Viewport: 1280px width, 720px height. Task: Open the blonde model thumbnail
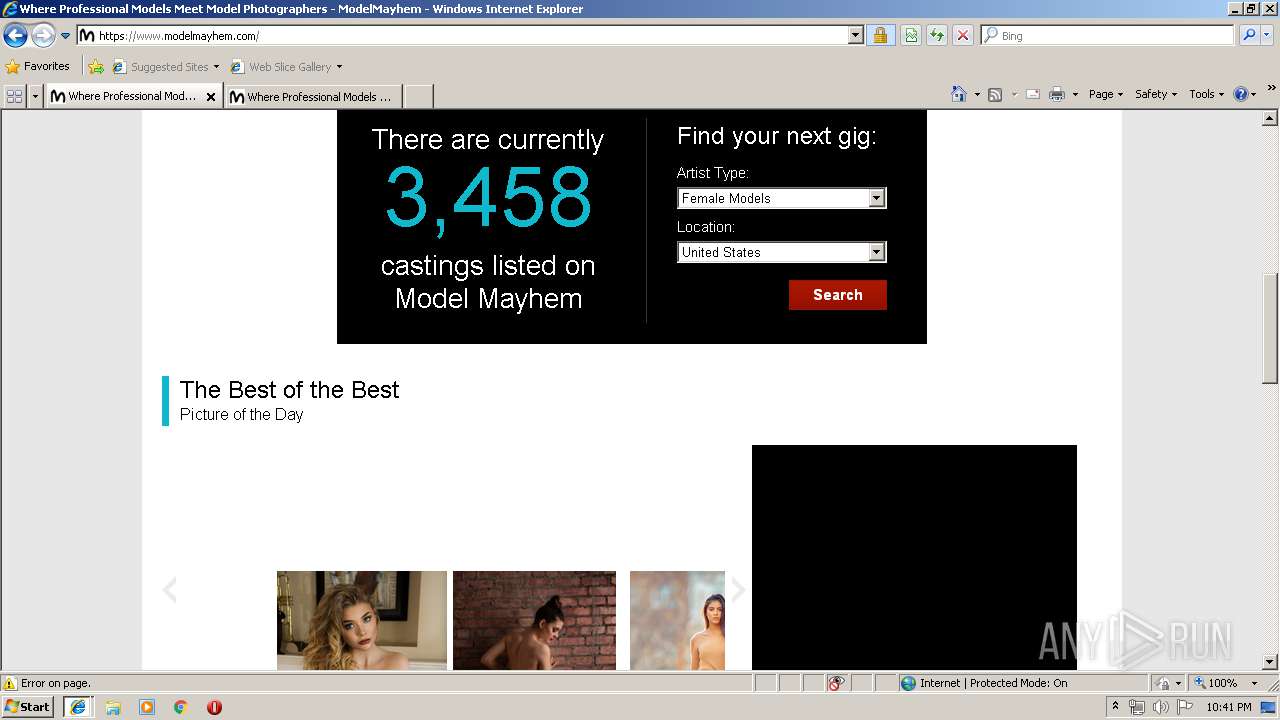click(362, 620)
